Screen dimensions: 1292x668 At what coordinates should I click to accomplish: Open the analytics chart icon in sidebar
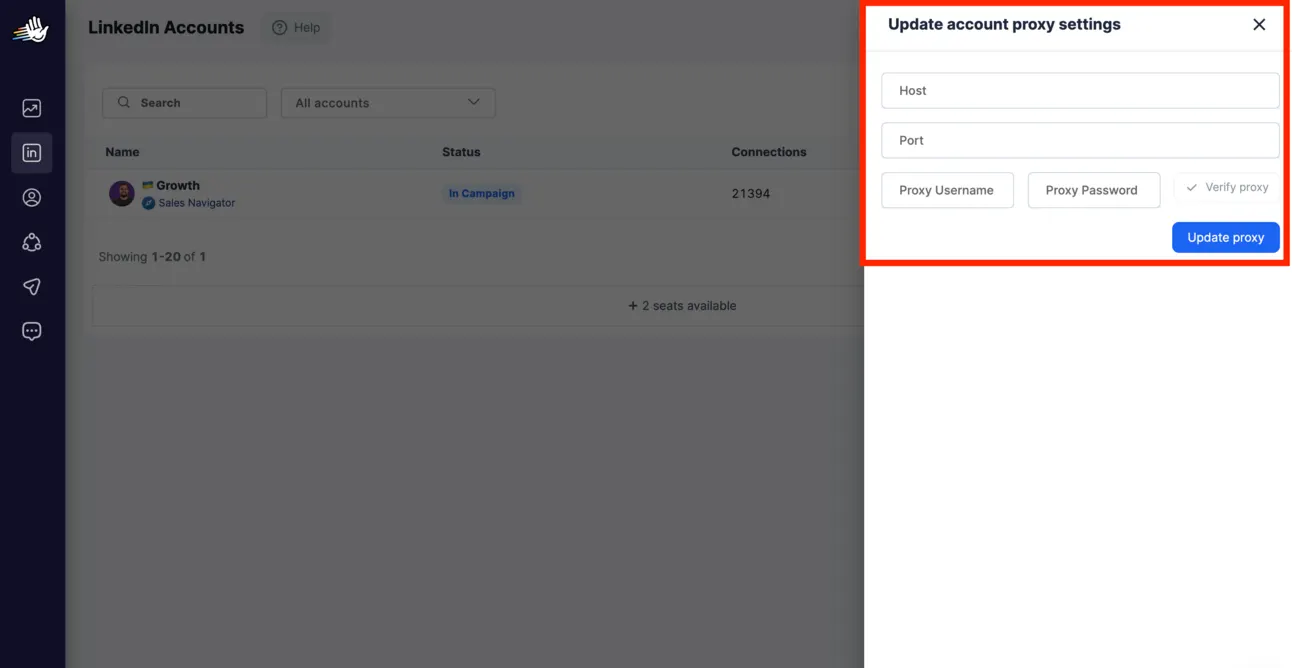click(x=32, y=108)
